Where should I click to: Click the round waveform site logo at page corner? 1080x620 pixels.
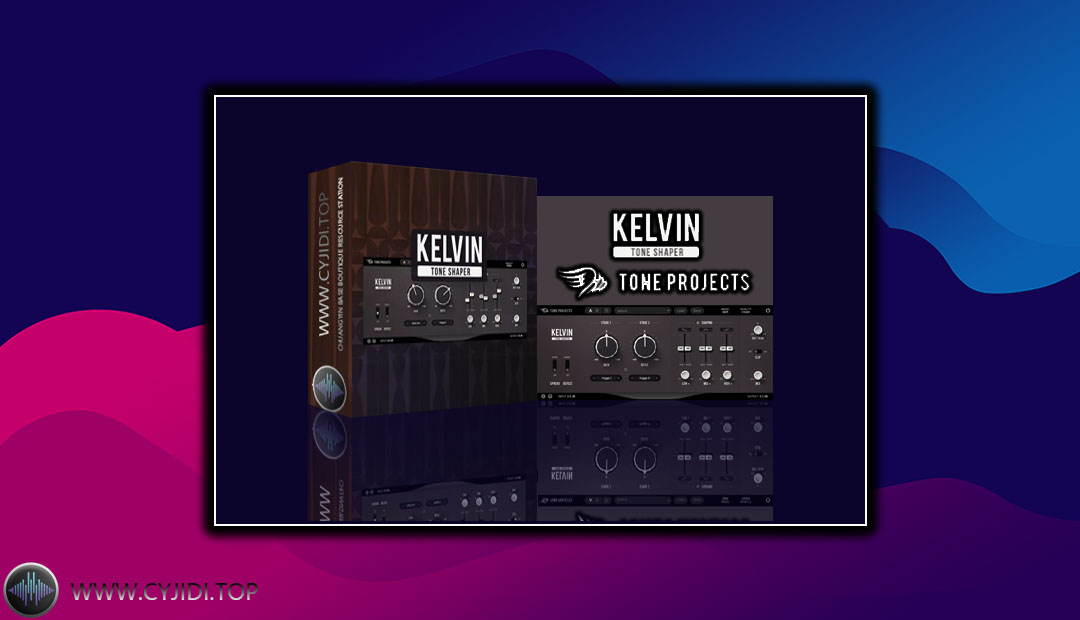(31, 590)
